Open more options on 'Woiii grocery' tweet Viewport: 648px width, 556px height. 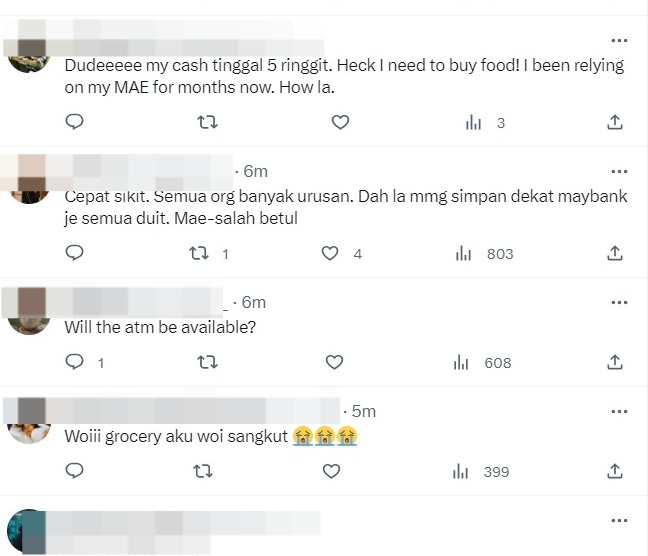619,411
